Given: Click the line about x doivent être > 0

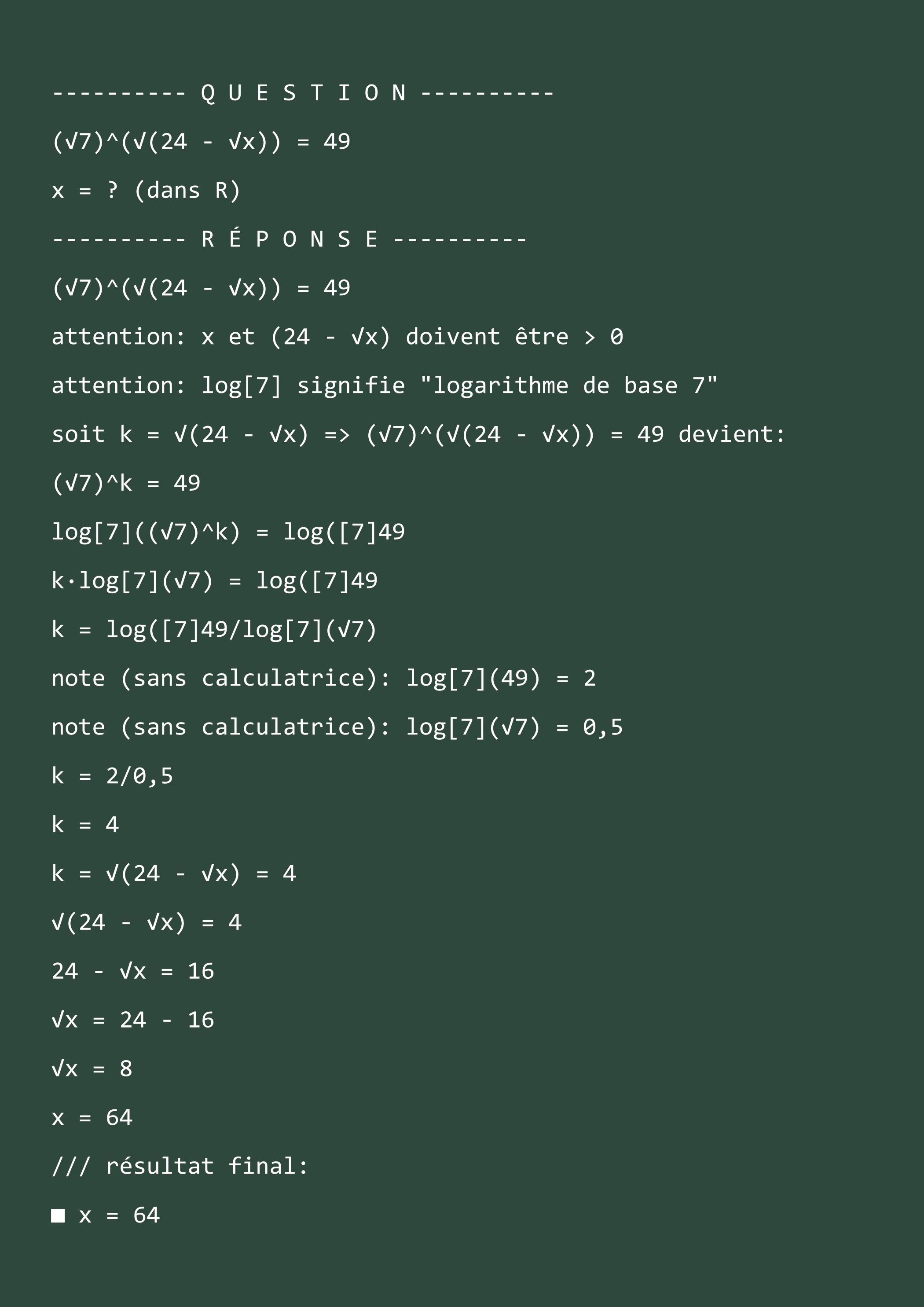Looking at the screenshot, I should coord(337,337).
